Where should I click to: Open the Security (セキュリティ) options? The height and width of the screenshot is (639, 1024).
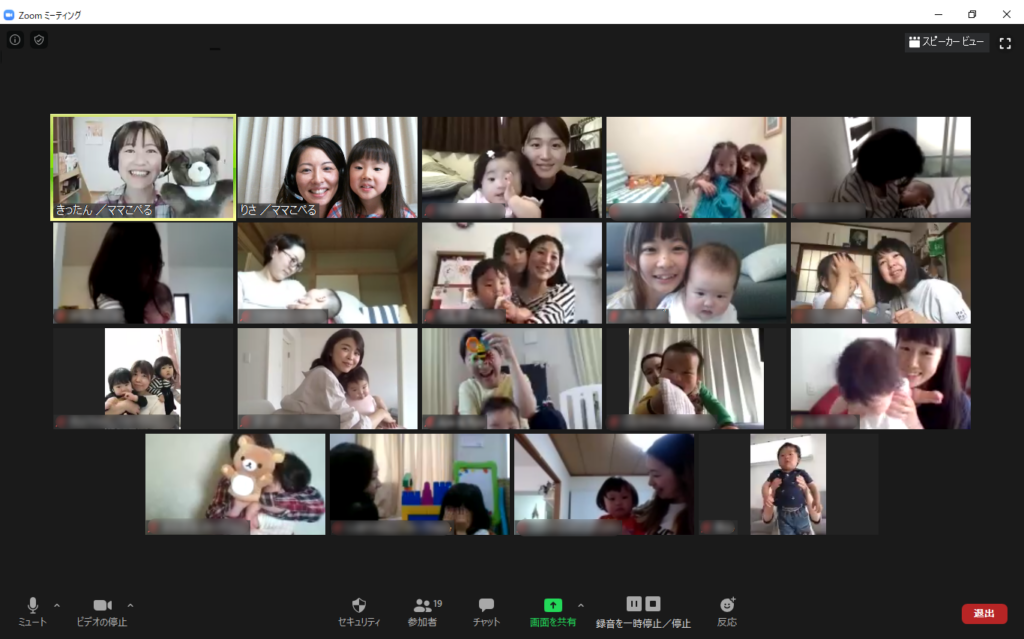(x=359, y=611)
